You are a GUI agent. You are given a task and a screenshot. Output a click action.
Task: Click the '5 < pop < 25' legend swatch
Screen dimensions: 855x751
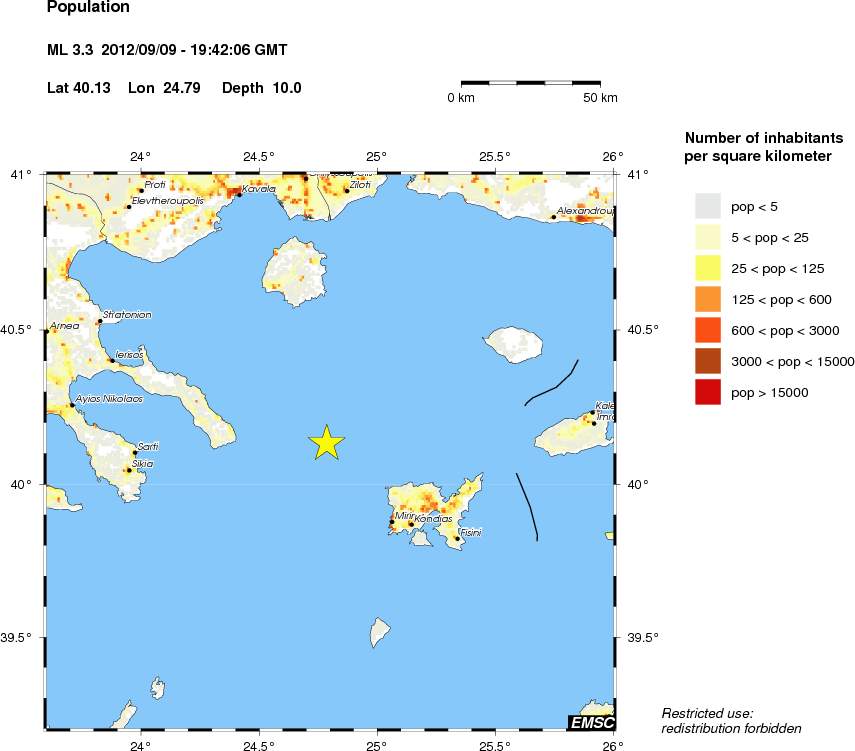coord(708,237)
